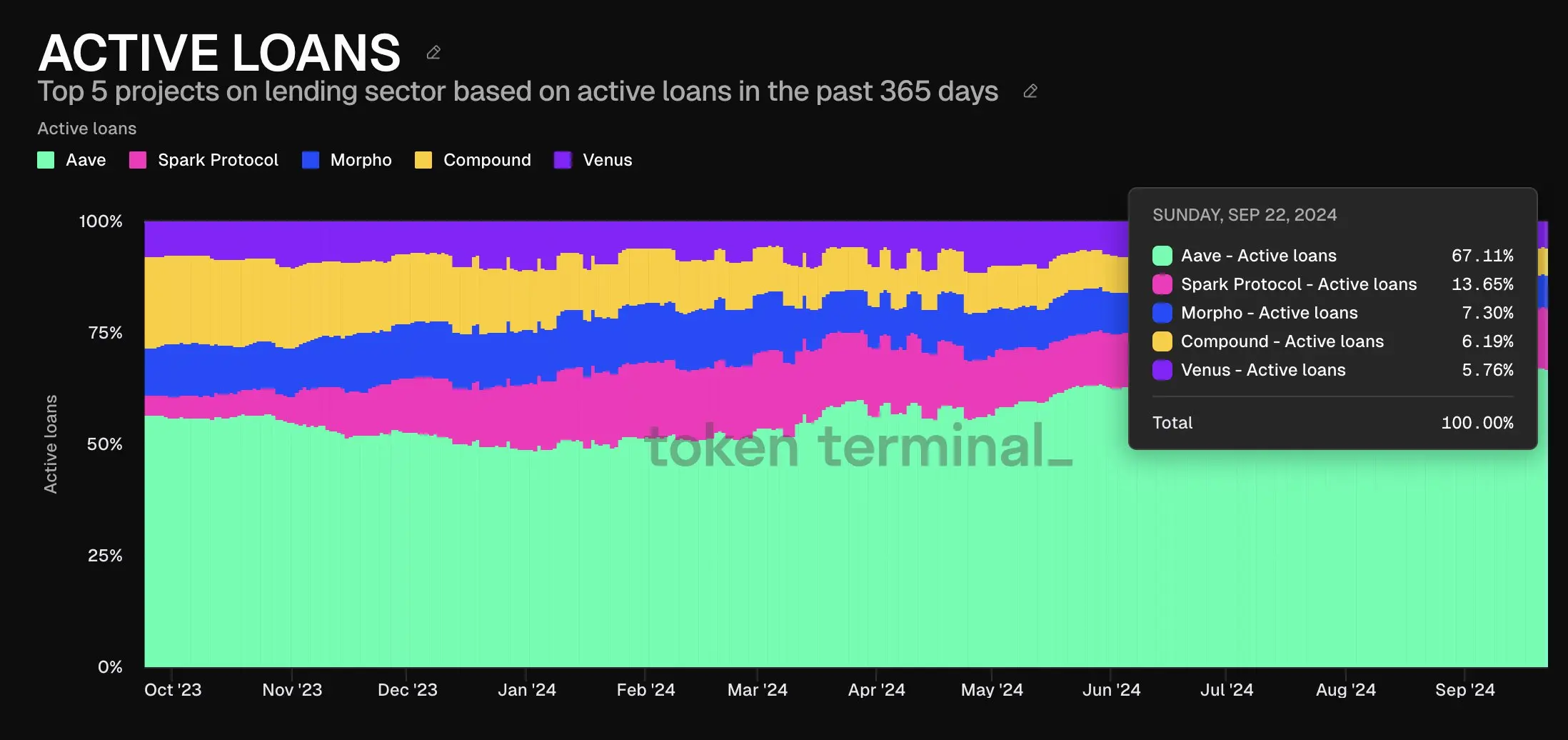The width and height of the screenshot is (1568, 740).
Task: Click the token terminal watermark
Action: click(857, 446)
